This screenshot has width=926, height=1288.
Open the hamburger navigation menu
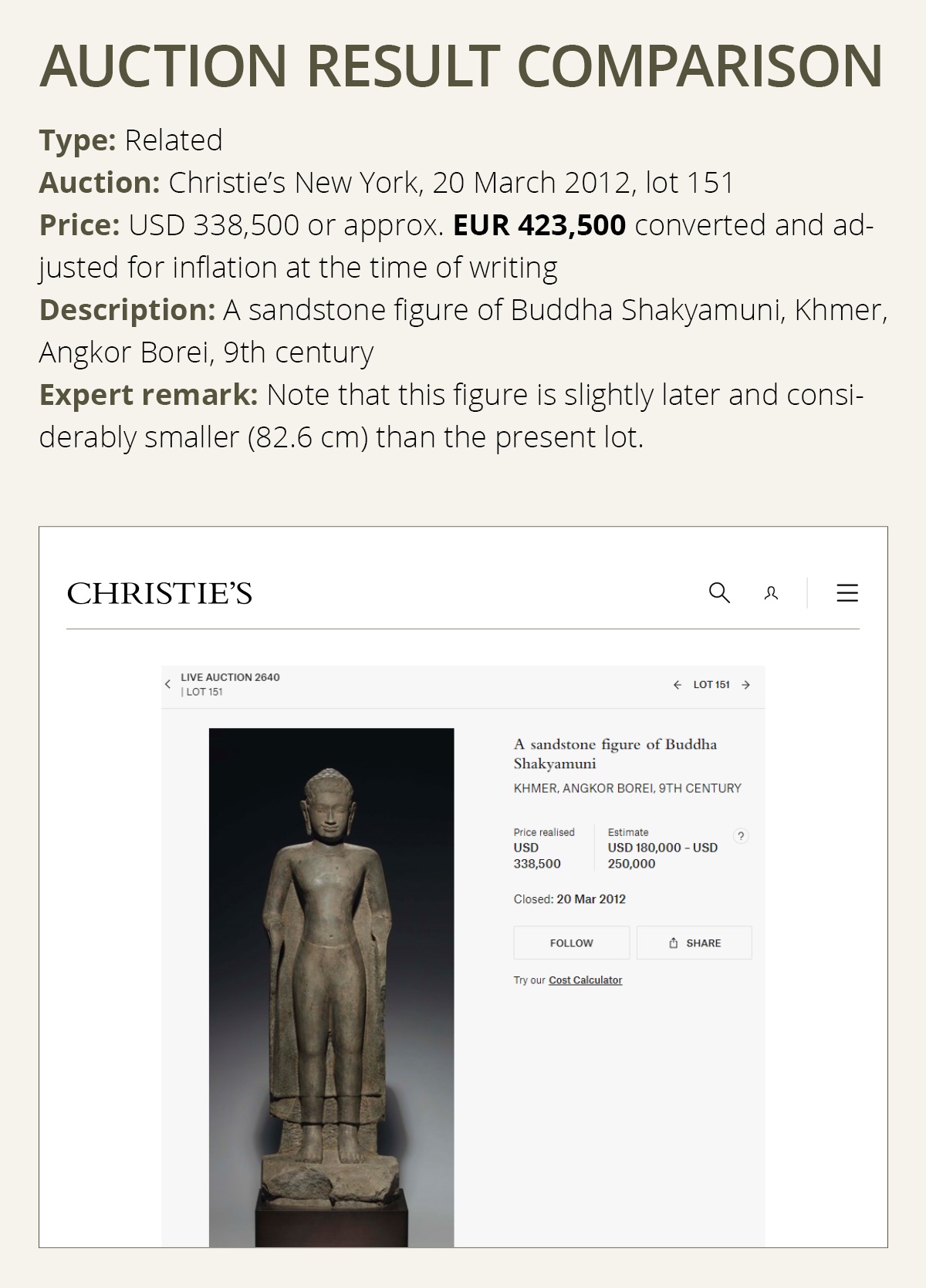click(x=845, y=593)
